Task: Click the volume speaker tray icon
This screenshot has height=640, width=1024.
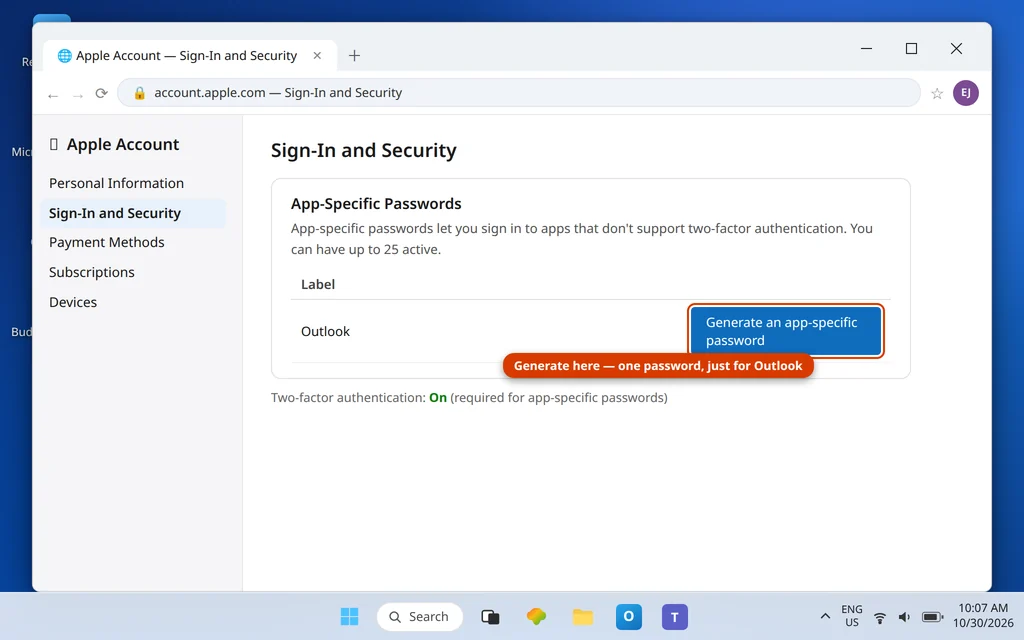Action: pos(904,617)
